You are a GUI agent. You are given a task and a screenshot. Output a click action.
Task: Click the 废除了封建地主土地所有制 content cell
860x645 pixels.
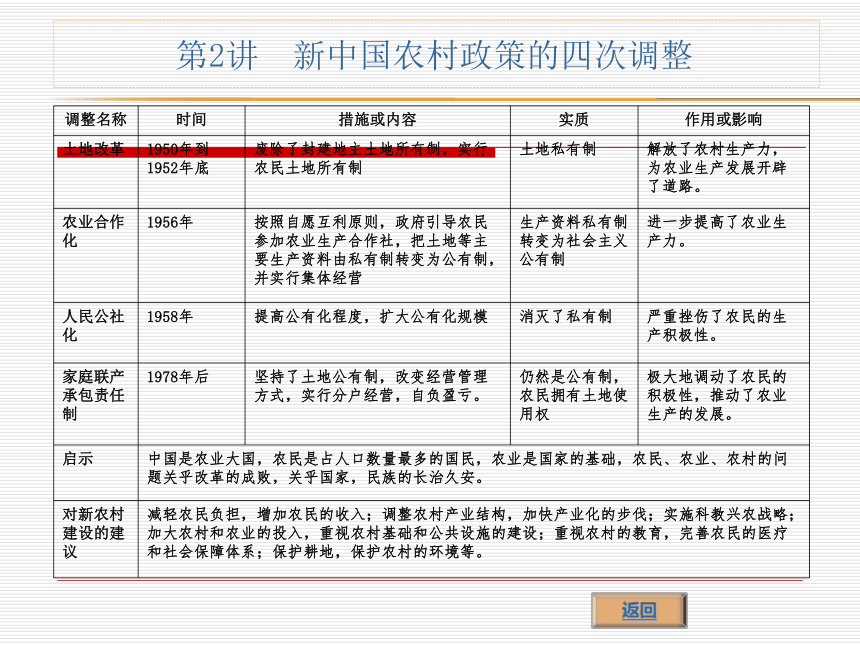coord(377,172)
